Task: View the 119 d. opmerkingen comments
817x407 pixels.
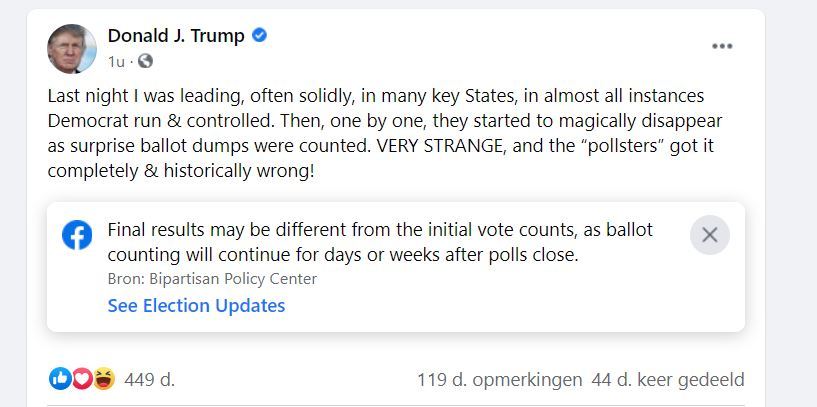Action: point(499,380)
